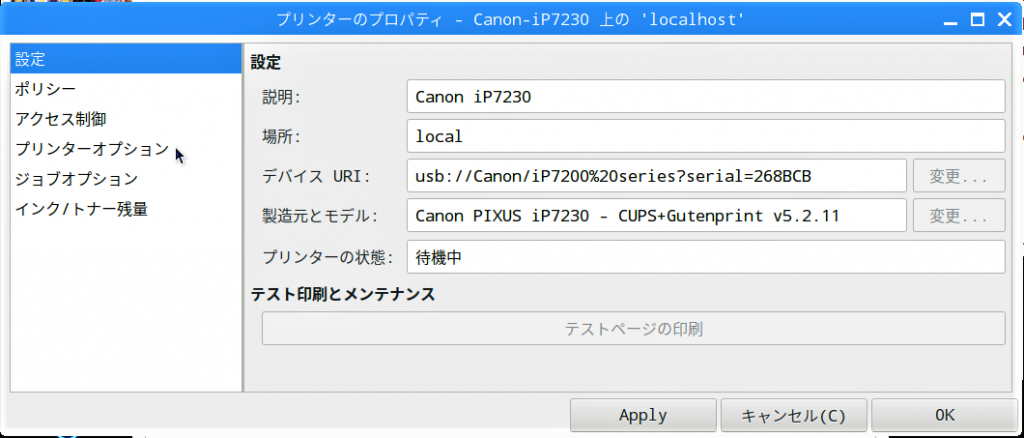This screenshot has width=1024, height=438.
Task: Close the printer properties window
Action: pos(1004,20)
